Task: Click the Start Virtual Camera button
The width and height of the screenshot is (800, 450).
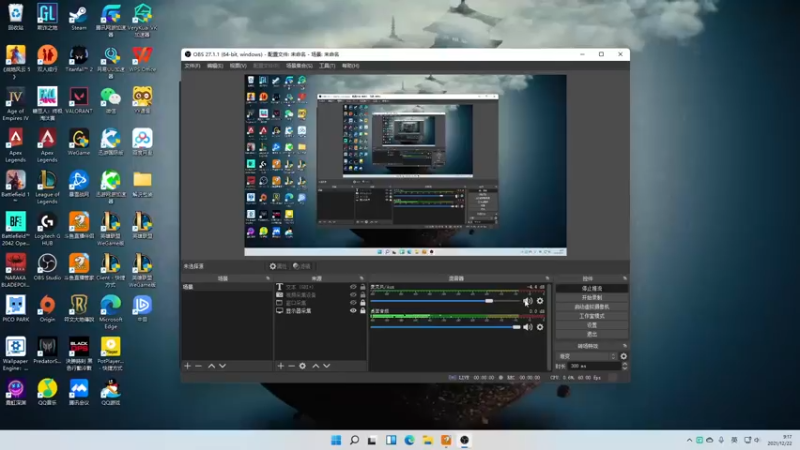Action: 592,307
